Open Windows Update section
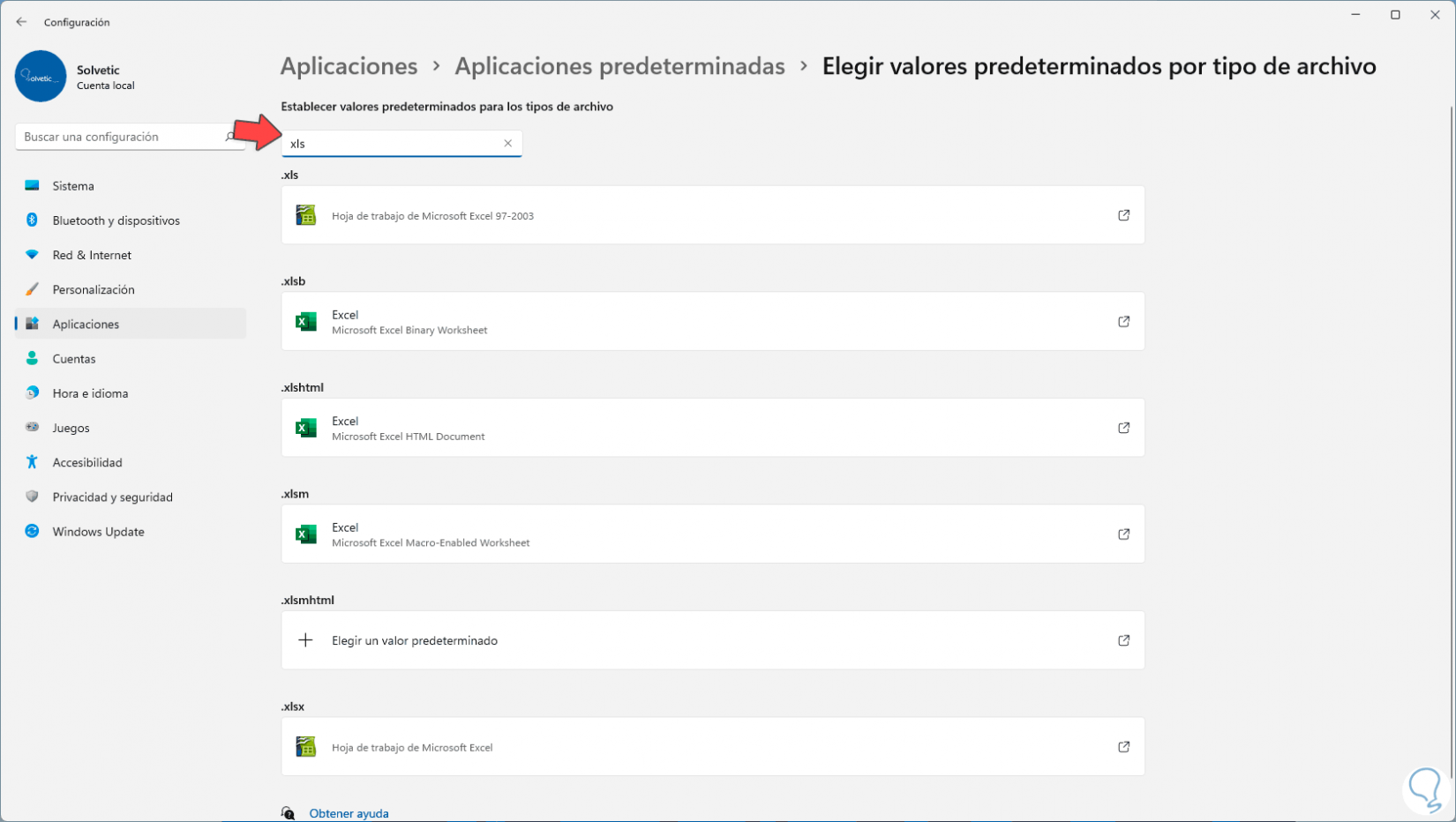The height and width of the screenshot is (822, 1456). click(131, 531)
